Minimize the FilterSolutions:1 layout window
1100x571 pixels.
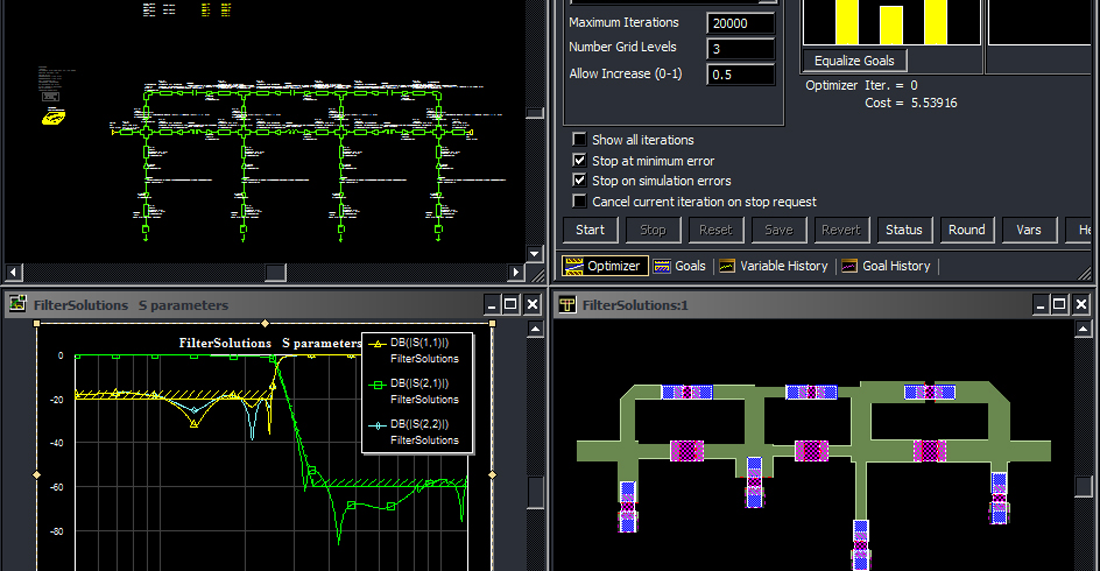tap(1040, 304)
